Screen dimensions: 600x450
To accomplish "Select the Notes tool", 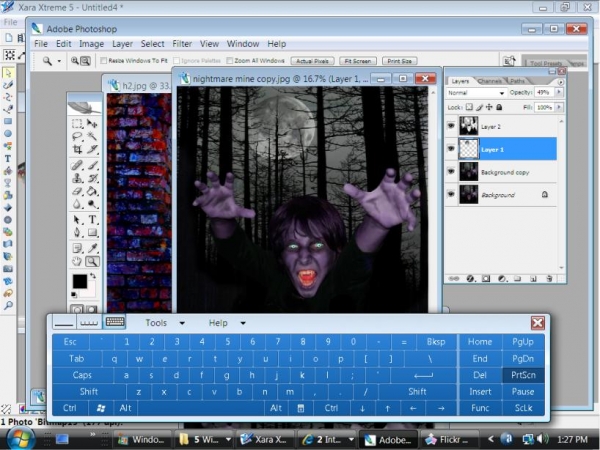I will click(77, 248).
